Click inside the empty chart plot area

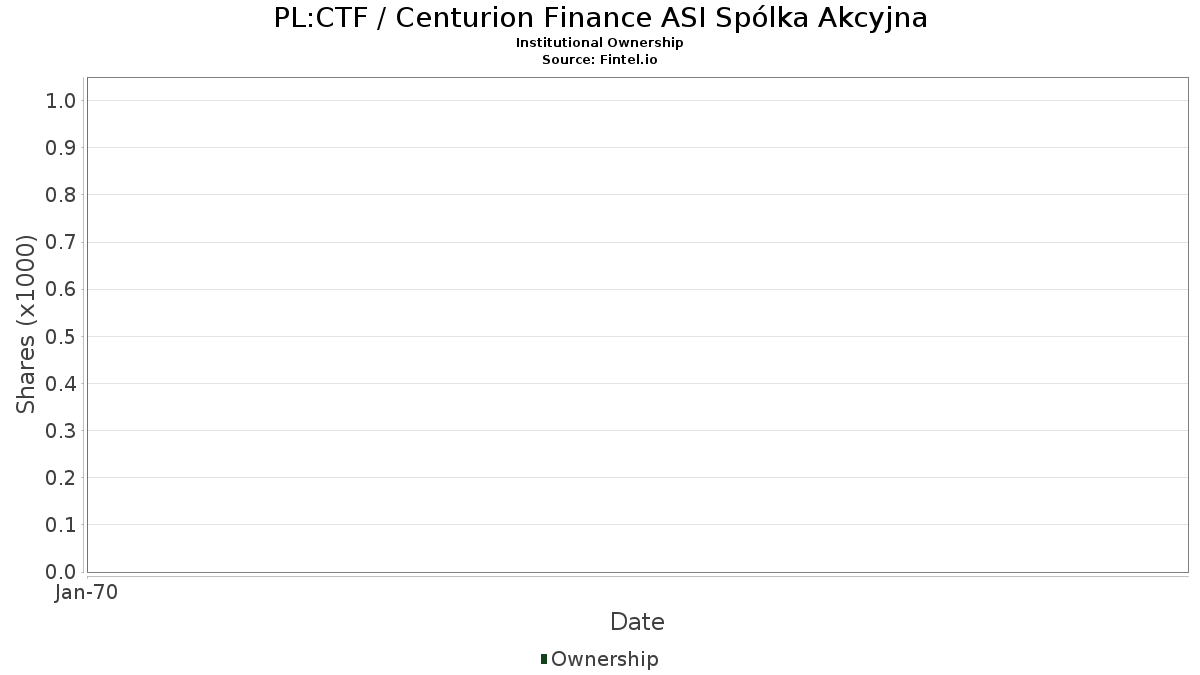pyautogui.click(x=637, y=325)
